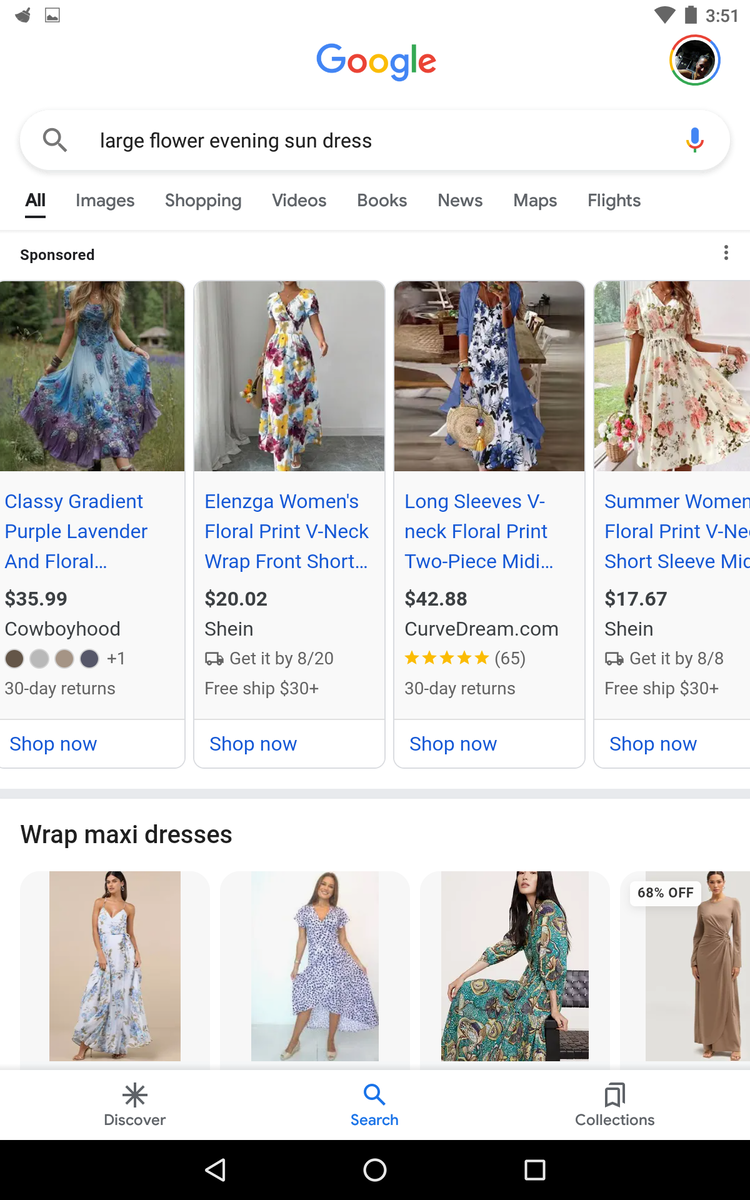Switch to the Shopping tab
This screenshot has height=1200, width=750.
pos(203,201)
